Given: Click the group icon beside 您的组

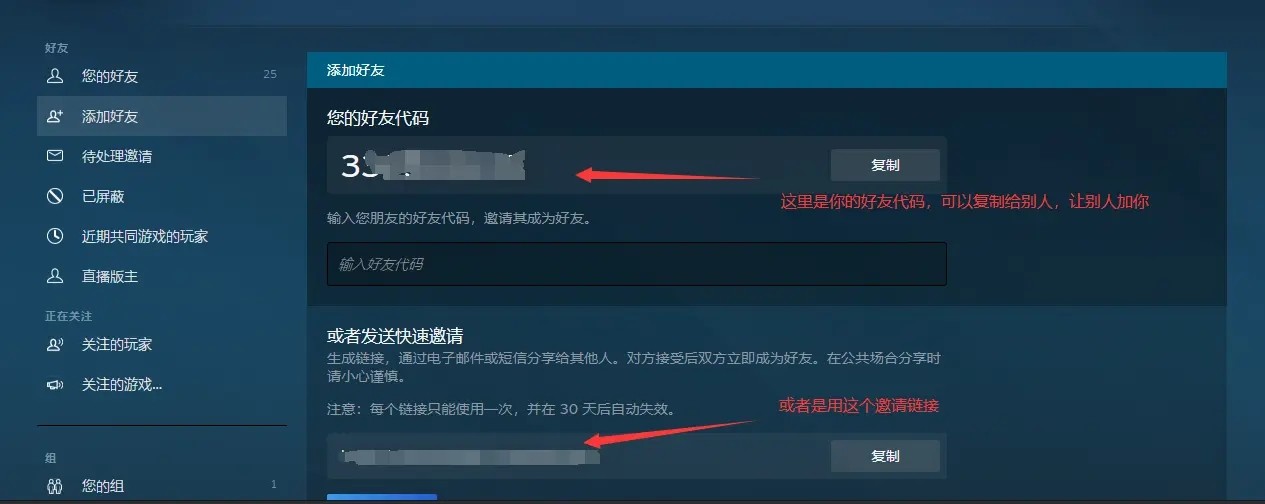Looking at the screenshot, I should pos(55,486).
